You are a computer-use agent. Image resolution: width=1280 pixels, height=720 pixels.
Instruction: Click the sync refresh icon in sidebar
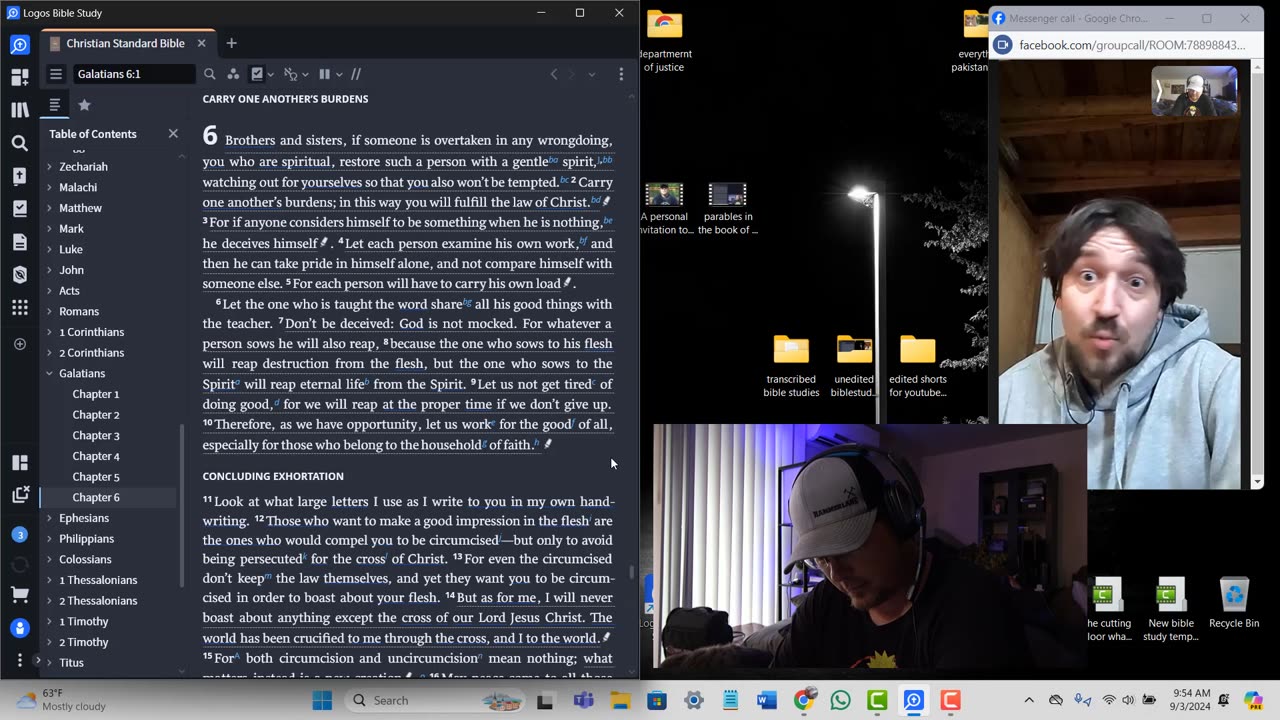pos(20,565)
